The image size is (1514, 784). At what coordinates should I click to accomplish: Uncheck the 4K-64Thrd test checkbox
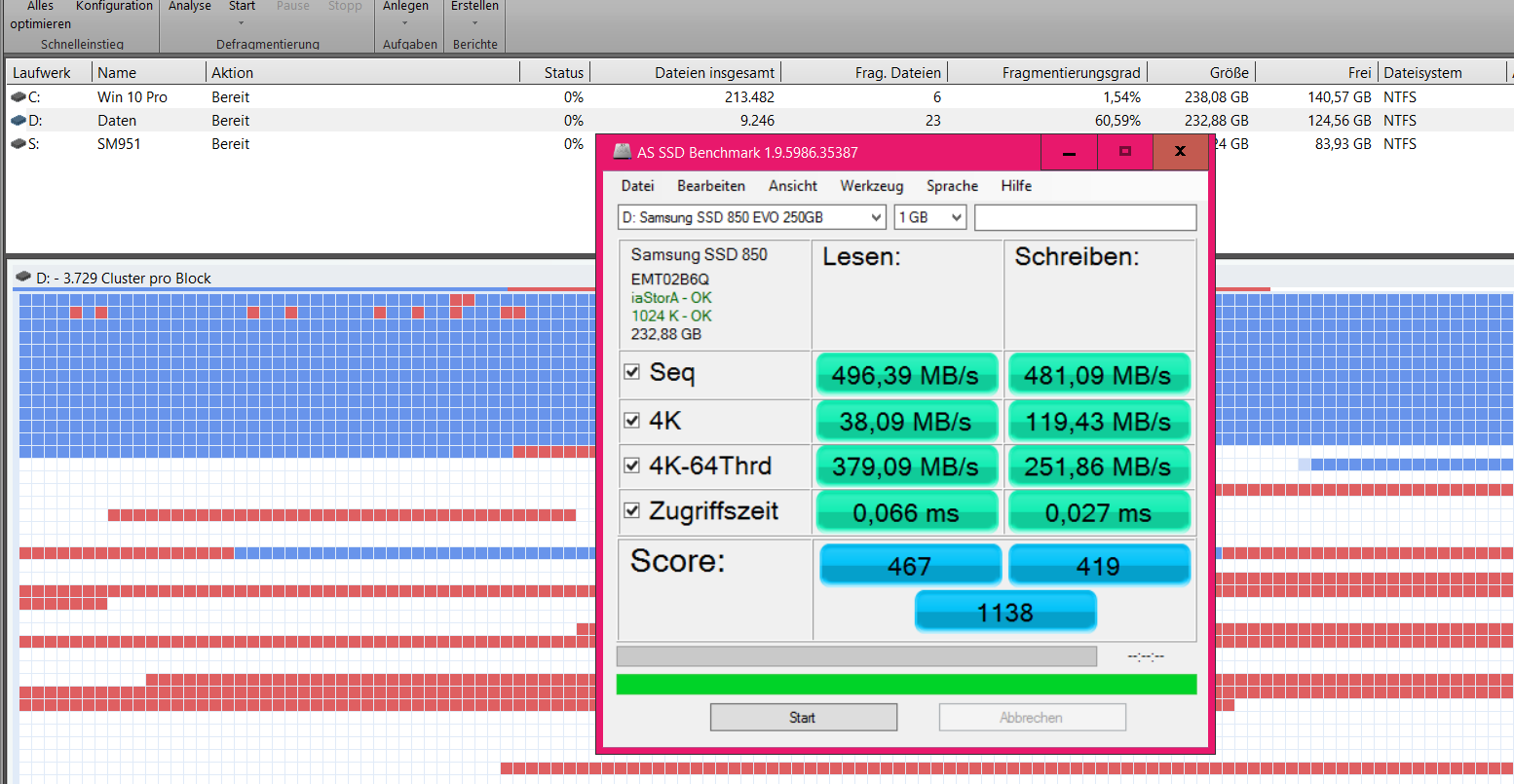tap(632, 466)
